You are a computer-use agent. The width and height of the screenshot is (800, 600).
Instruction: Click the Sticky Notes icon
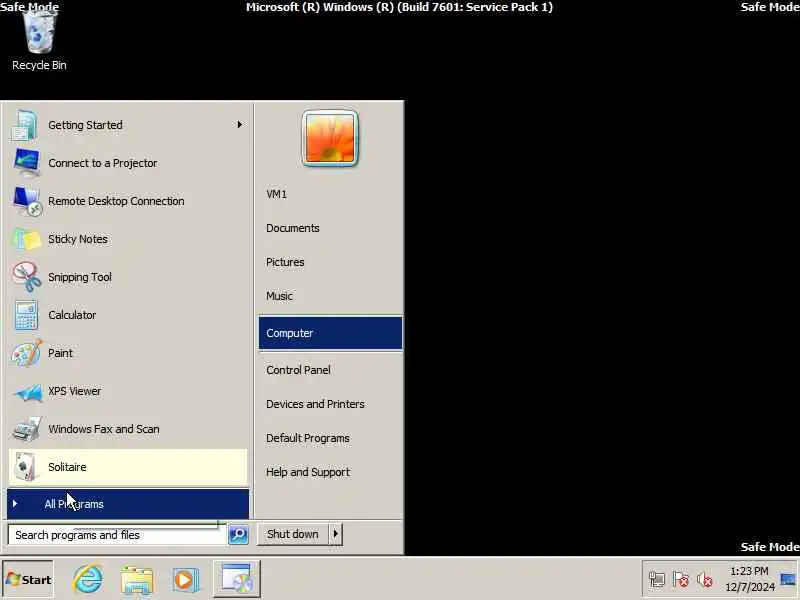click(26, 239)
